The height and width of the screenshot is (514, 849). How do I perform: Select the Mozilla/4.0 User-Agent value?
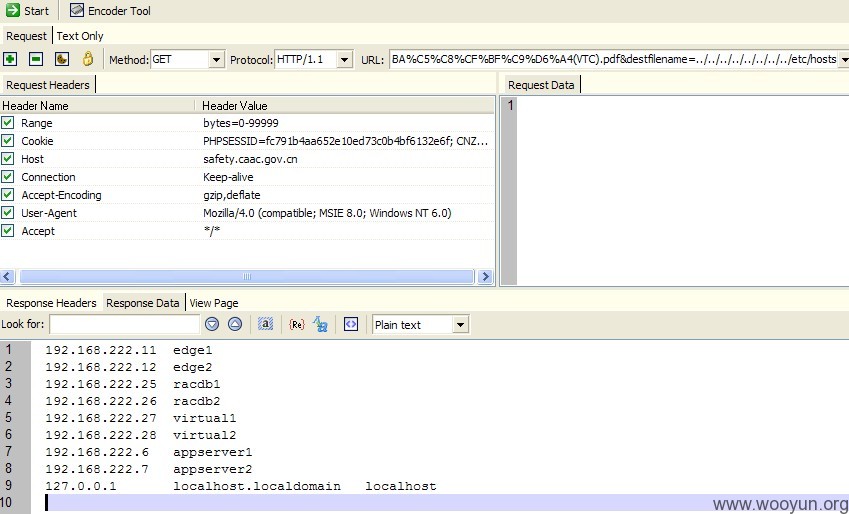coord(327,213)
